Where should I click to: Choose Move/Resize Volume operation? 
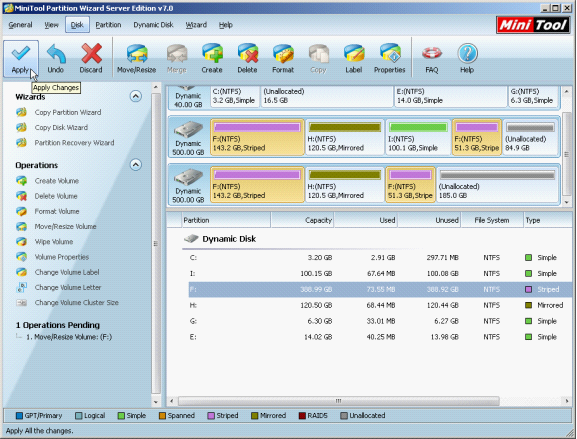[56, 226]
